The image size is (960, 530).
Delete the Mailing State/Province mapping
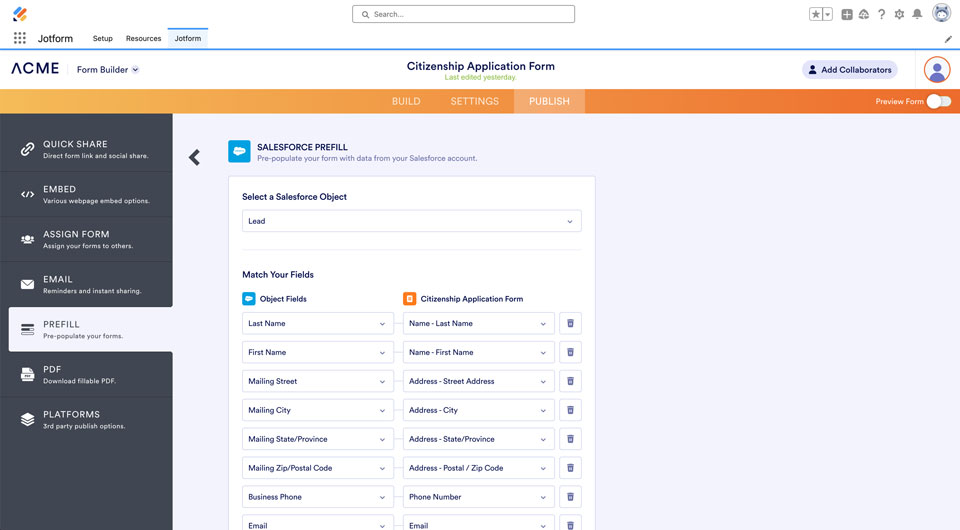(570, 439)
